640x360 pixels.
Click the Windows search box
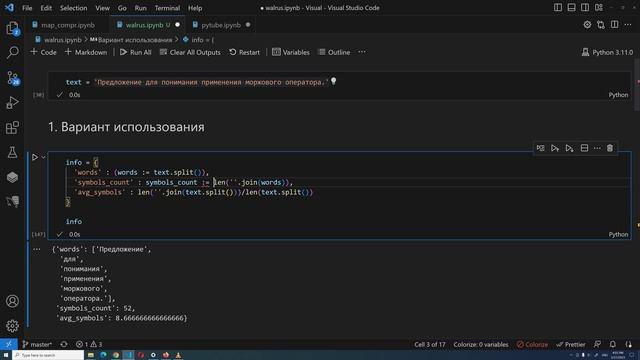point(48,355)
